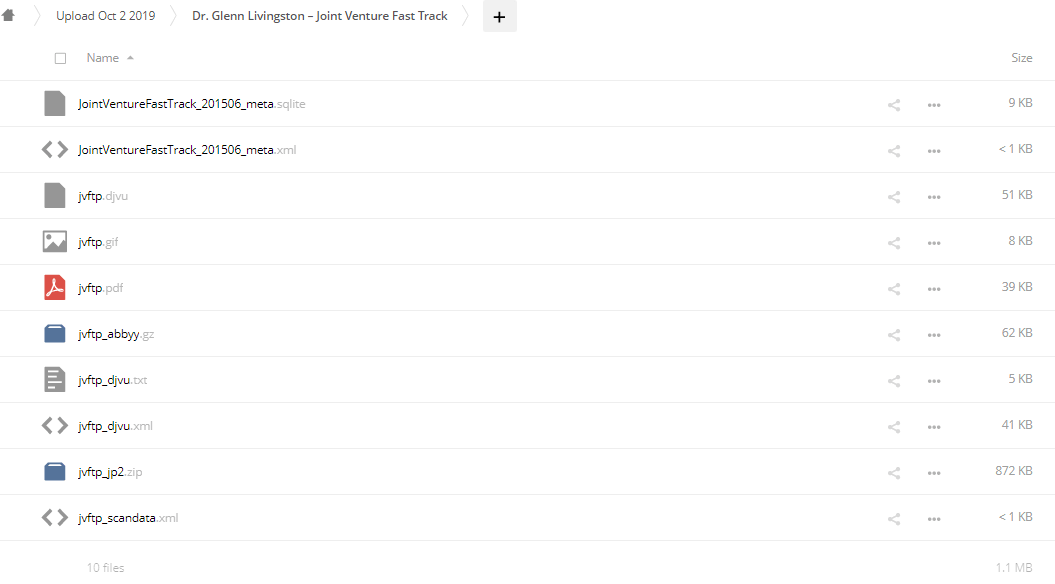Open more actions for jvftp.djvu
1055x584 pixels.
pyautogui.click(x=934, y=197)
